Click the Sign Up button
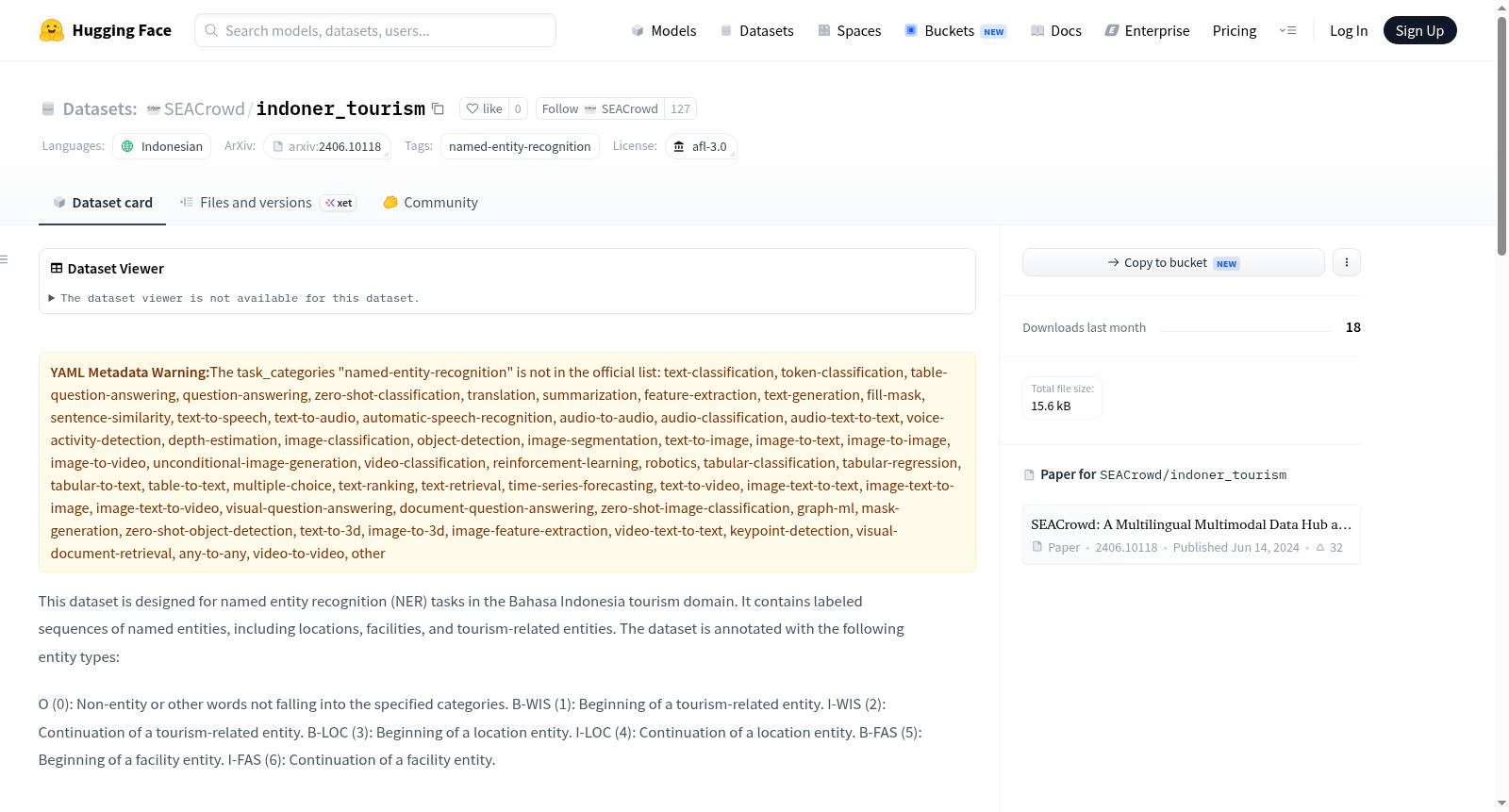 pos(1419,30)
